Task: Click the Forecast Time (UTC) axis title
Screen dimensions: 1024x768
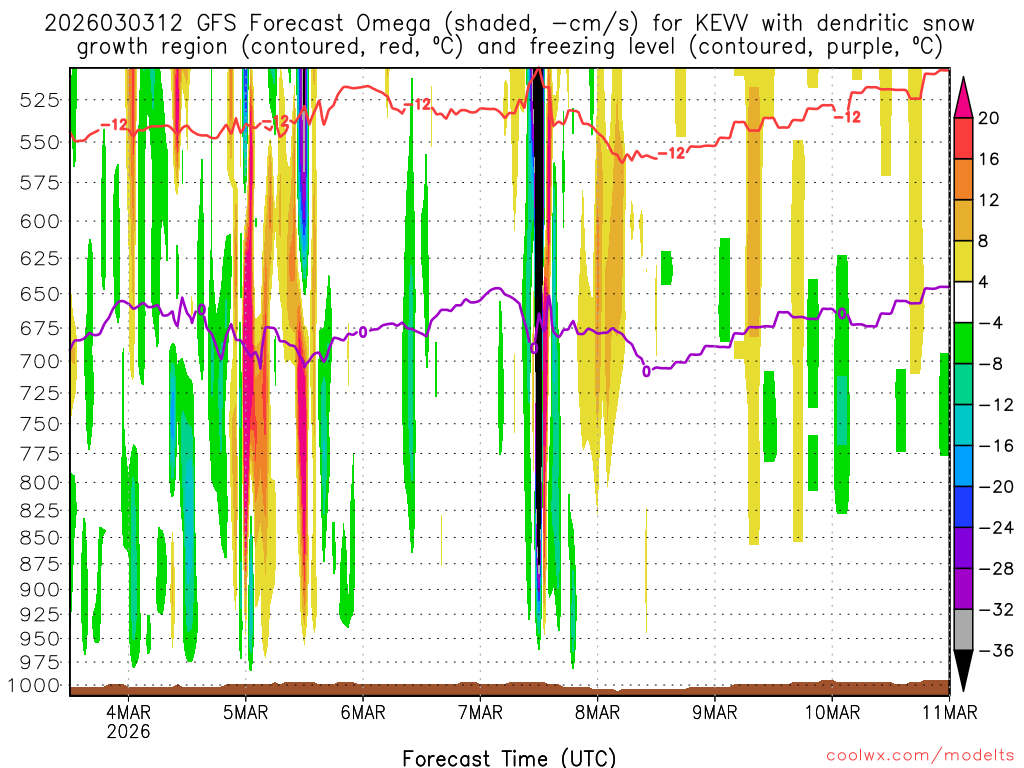Action: (509, 758)
